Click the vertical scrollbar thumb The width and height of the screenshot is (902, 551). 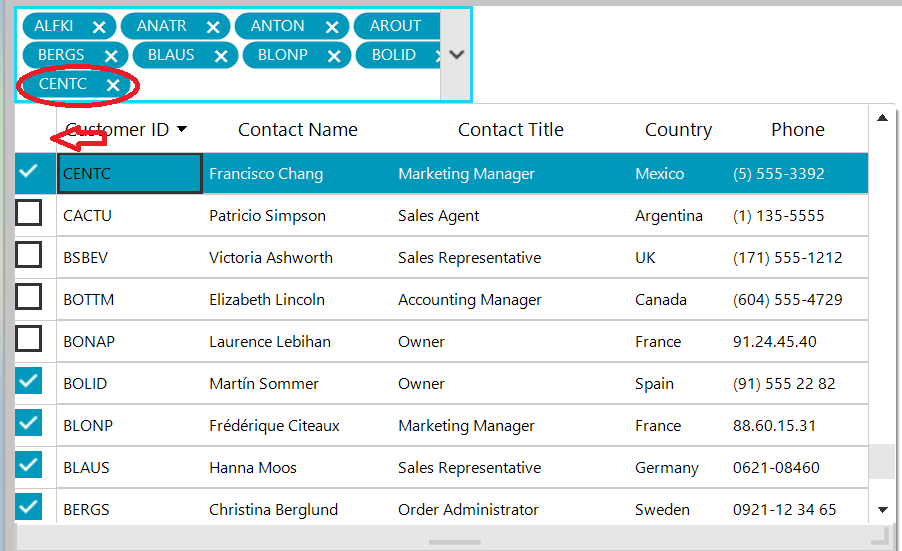coord(881,462)
